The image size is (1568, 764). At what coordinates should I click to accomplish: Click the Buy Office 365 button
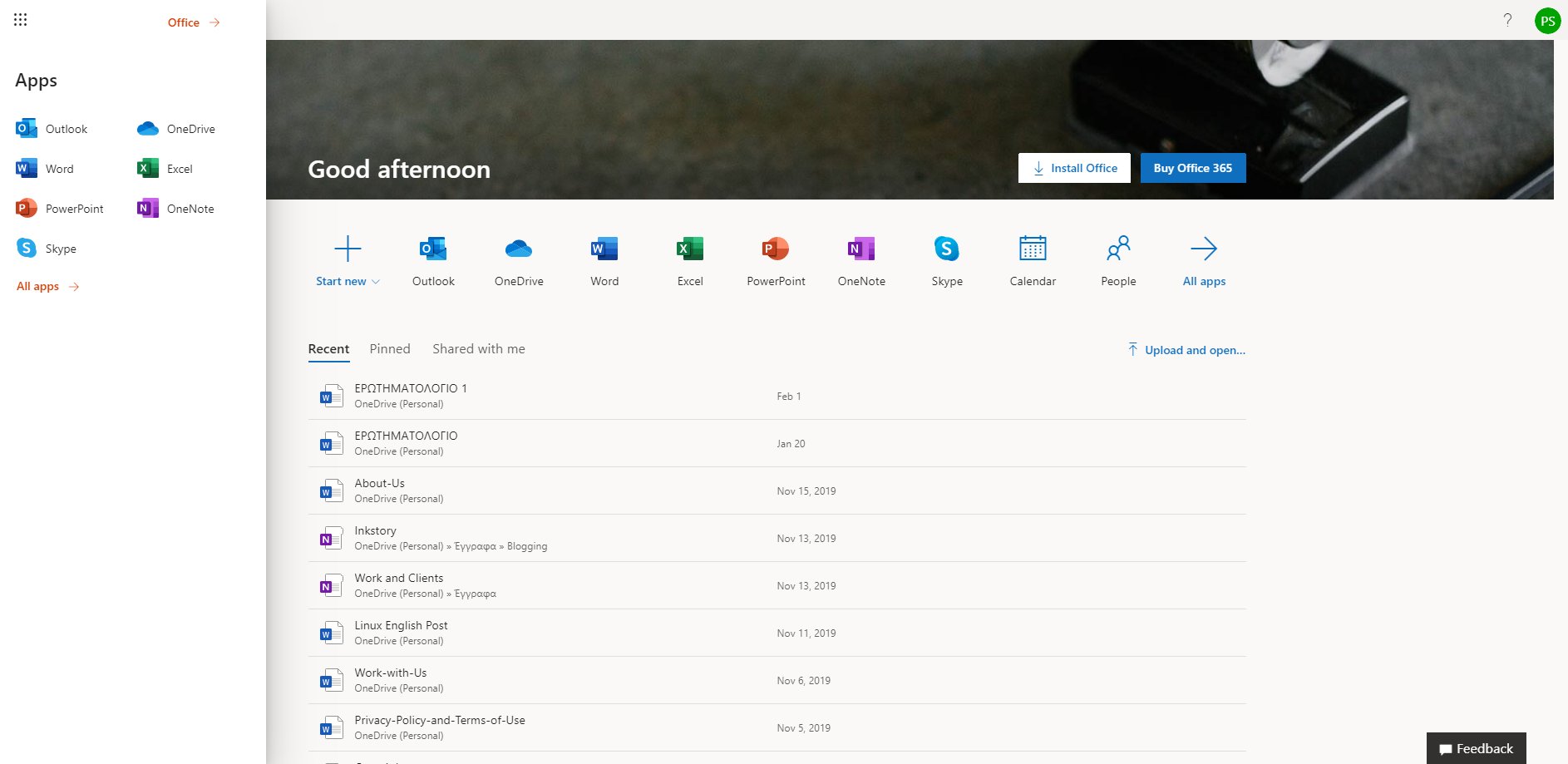(1192, 168)
